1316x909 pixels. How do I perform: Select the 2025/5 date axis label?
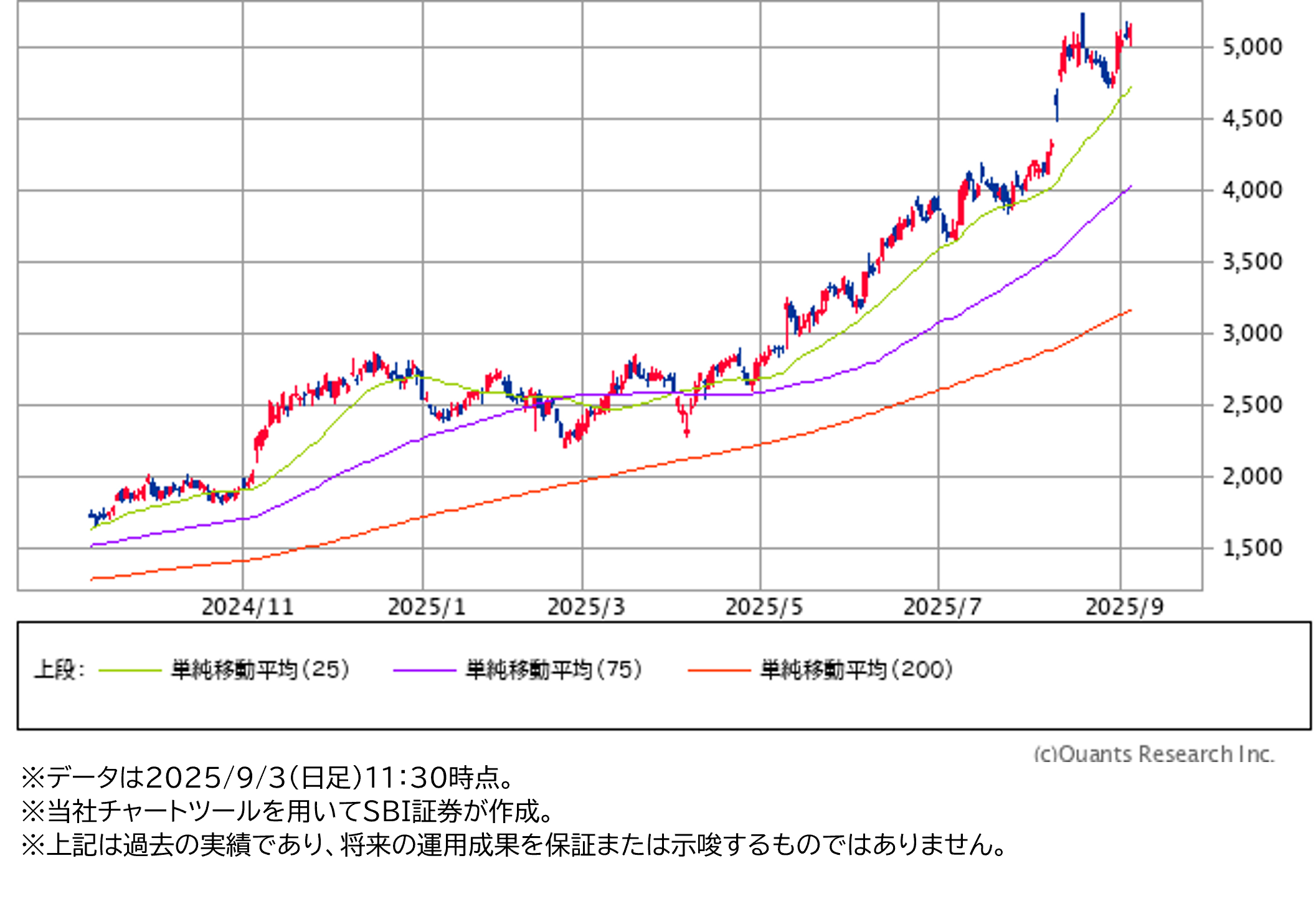click(764, 607)
